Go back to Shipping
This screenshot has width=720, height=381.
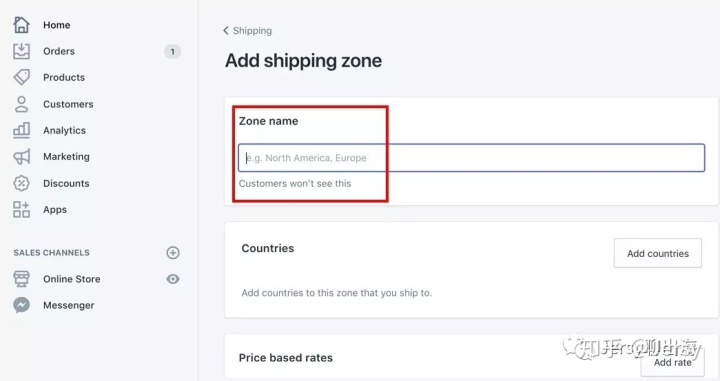[247, 31]
